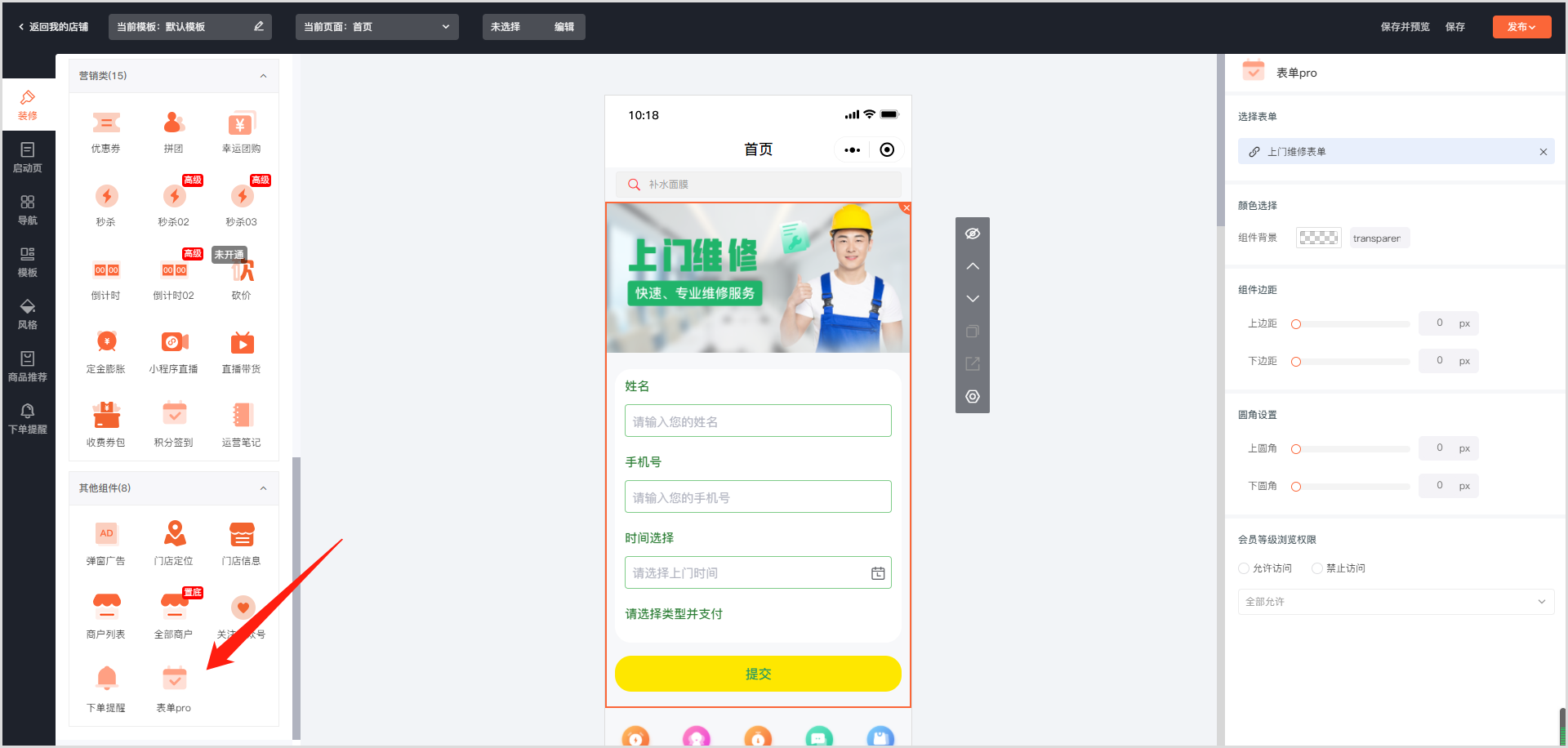The height and width of the screenshot is (748, 1568).
Task: Pick the 小程序直播 live stream component
Action: [173, 344]
